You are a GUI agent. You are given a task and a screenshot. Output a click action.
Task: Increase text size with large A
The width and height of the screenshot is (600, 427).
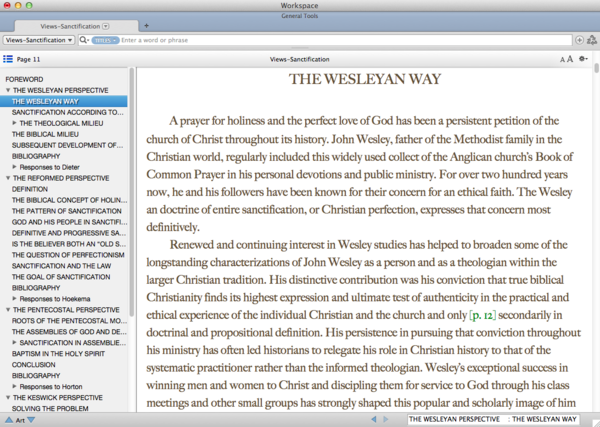pyautogui.click(x=570, y=59)
